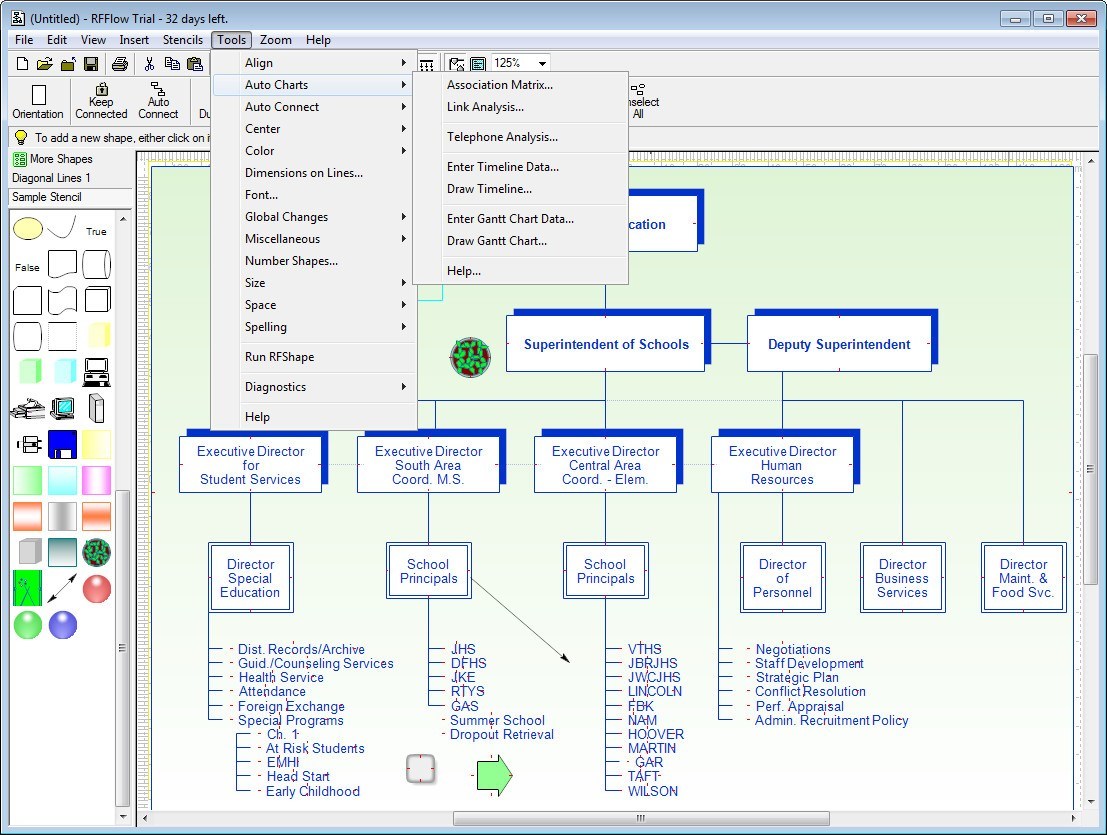Select the blue floppy disk stencil shape
This screenshot has width=1107, height=835.
point(63,444)
